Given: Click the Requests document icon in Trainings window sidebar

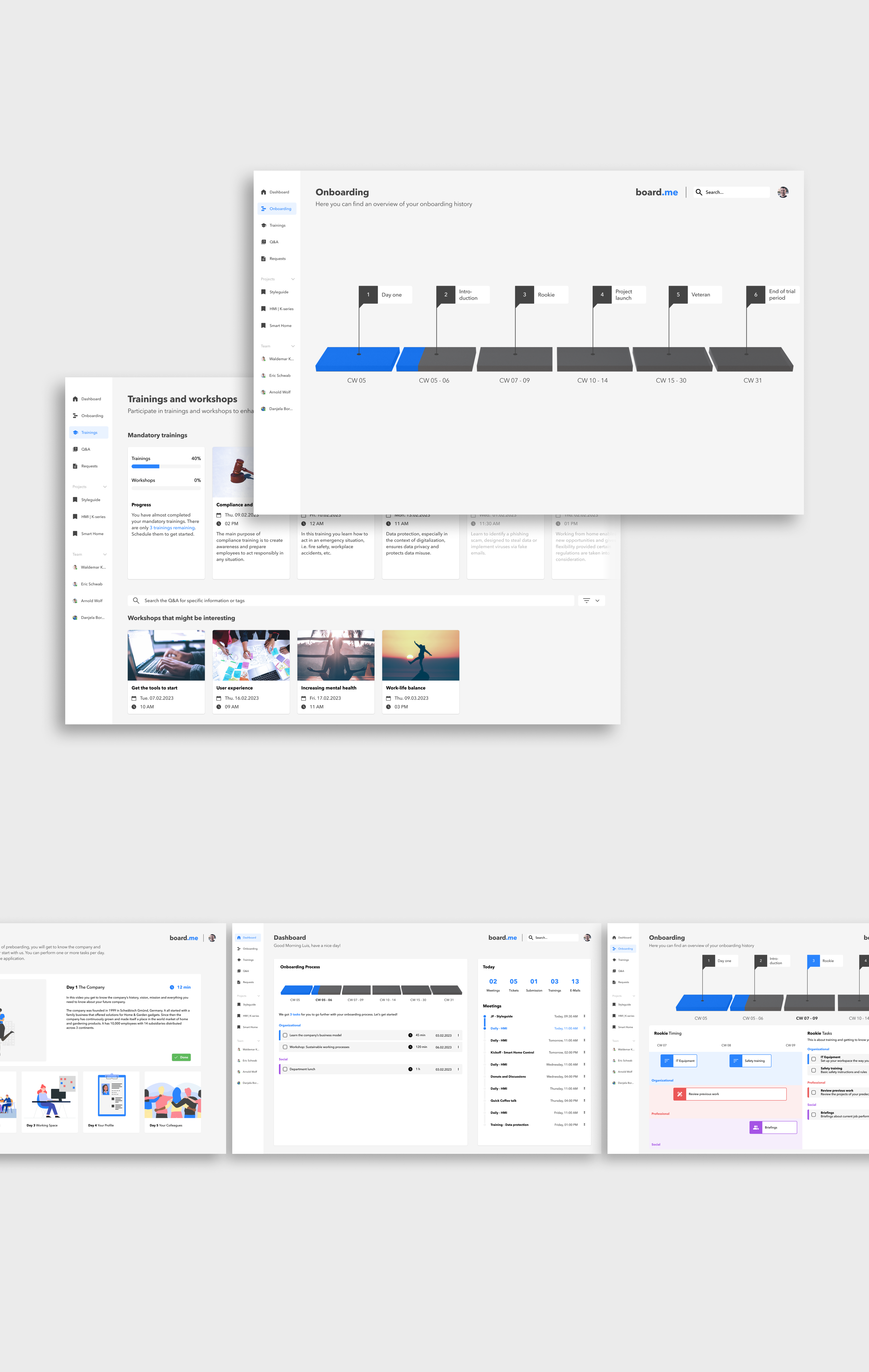Looking at the screenshot, I should click(75, 466).
